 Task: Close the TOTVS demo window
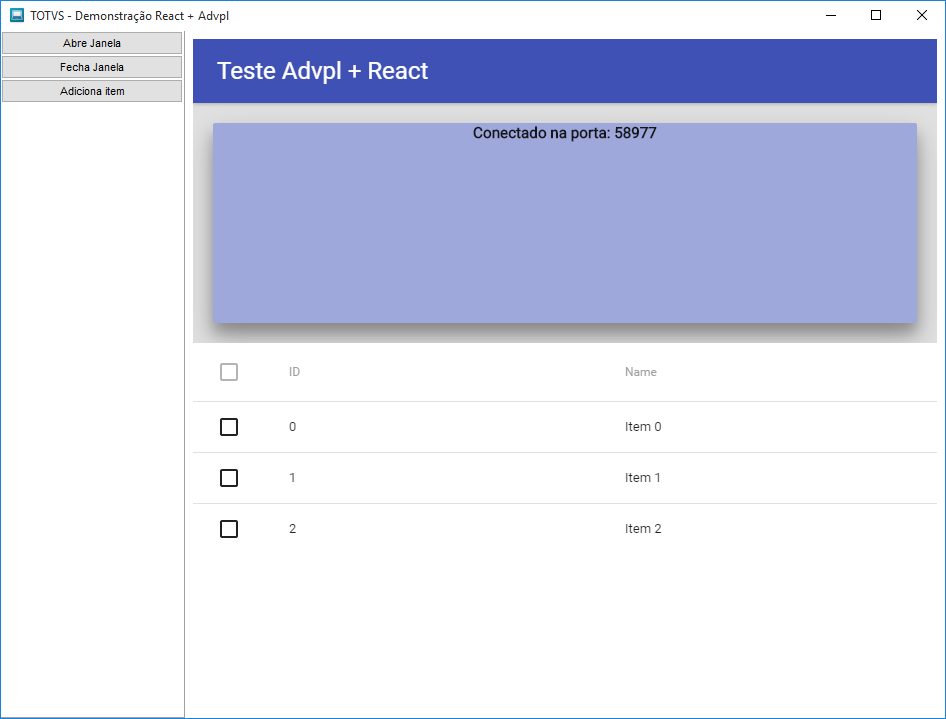click(x=921, y=16)
